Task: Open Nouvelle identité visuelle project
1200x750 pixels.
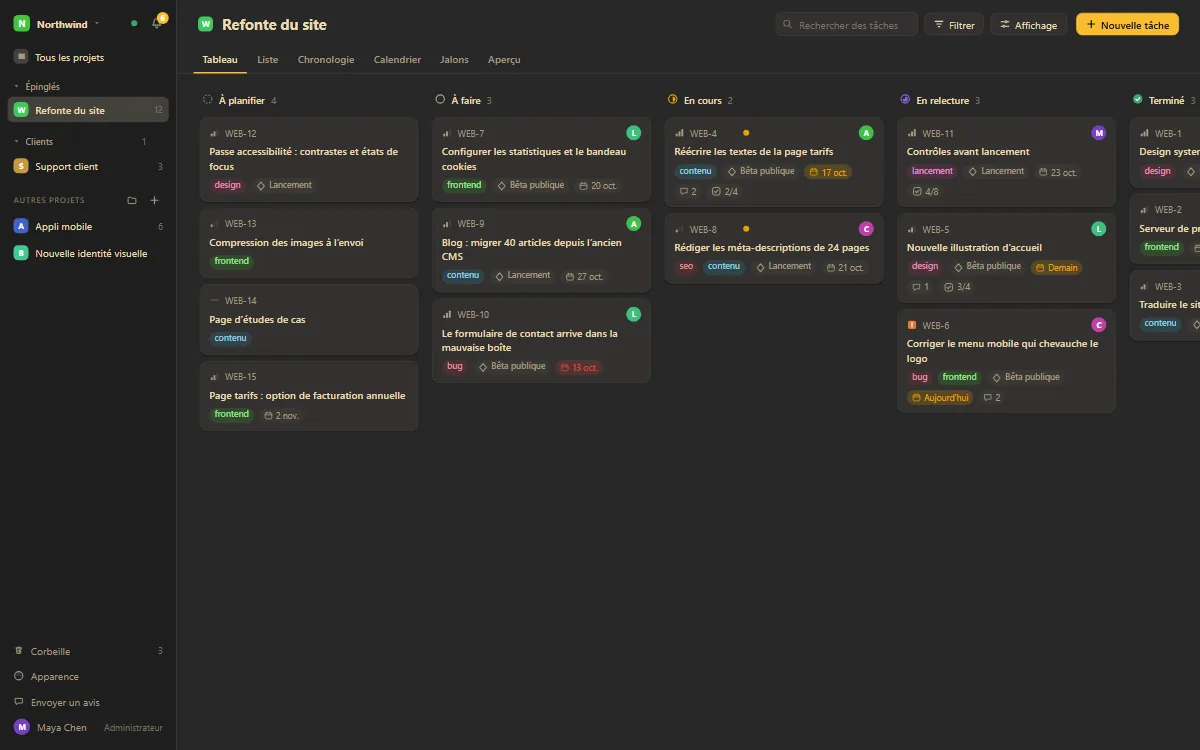Action: (89, 253)
